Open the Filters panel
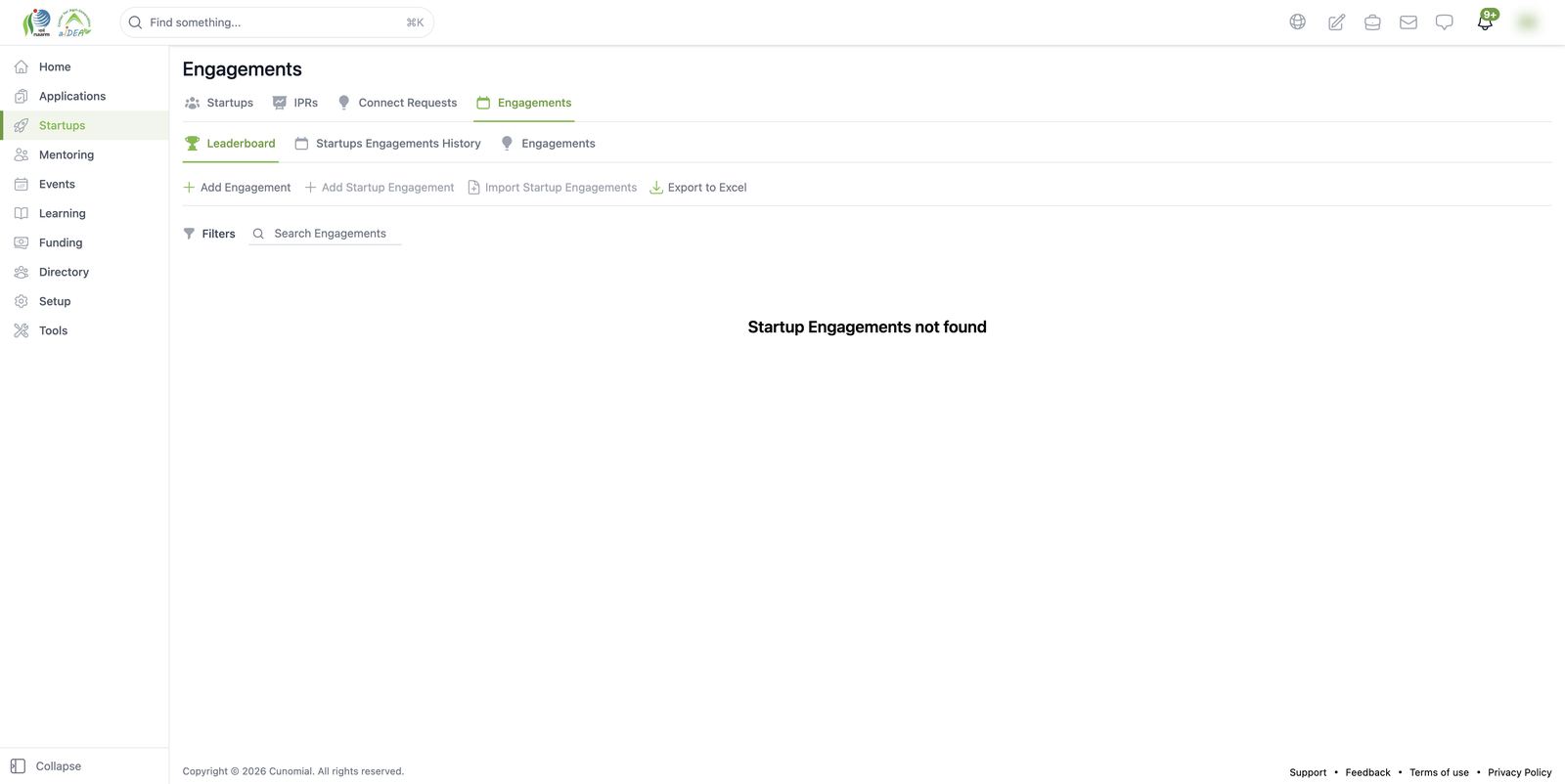This screenshot has width=1565, height=784. tap(209, 234)
